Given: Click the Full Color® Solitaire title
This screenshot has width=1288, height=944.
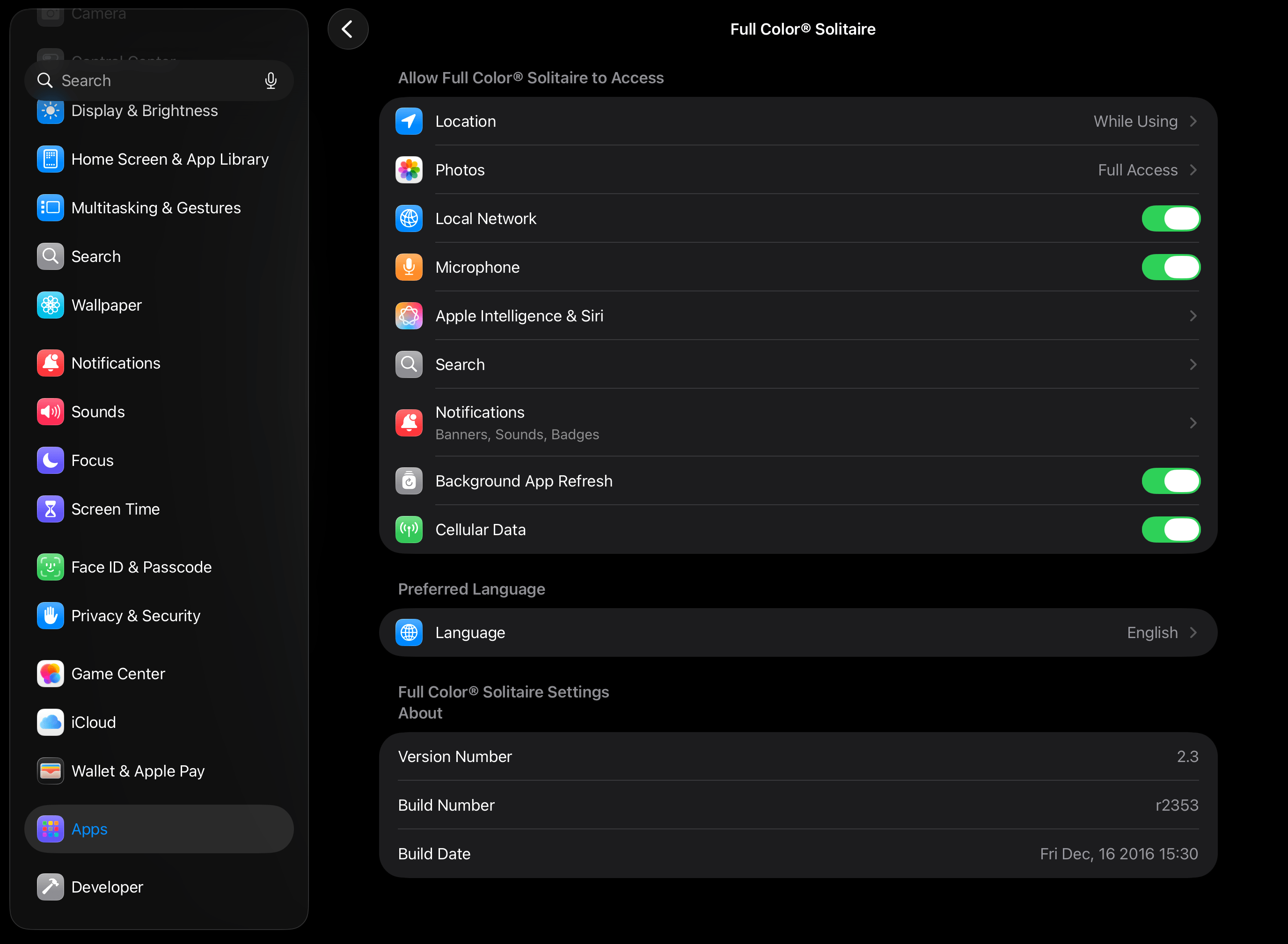Looking at the screenshot, I should click(x=803, y=29).
